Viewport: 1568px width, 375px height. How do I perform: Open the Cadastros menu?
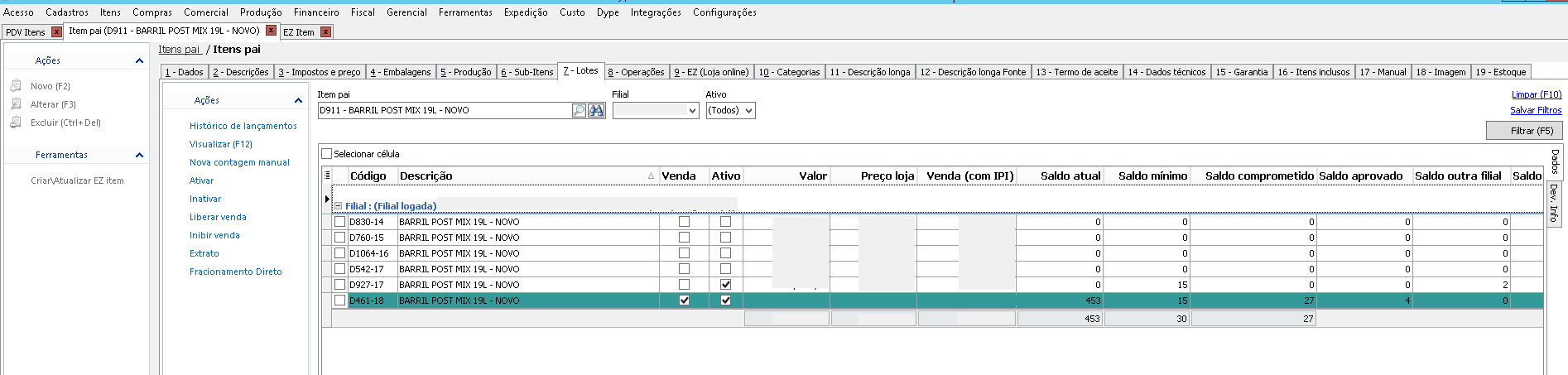pos(67,12)
